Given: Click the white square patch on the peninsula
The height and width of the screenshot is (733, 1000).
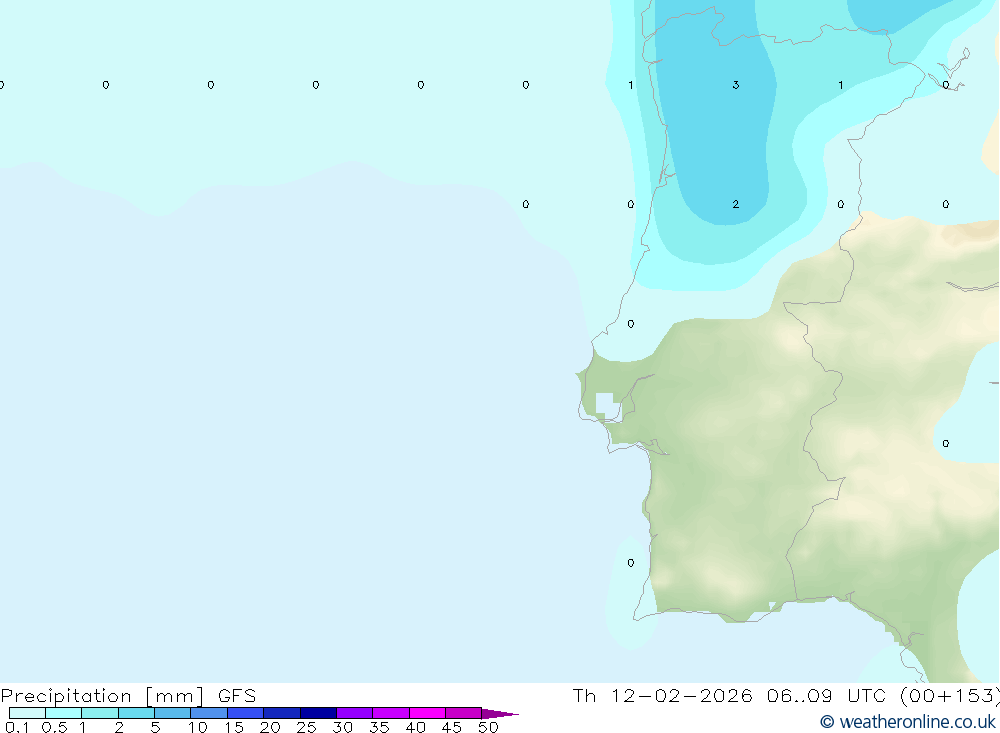Looking at the screenshot, I should click(607, 406).
